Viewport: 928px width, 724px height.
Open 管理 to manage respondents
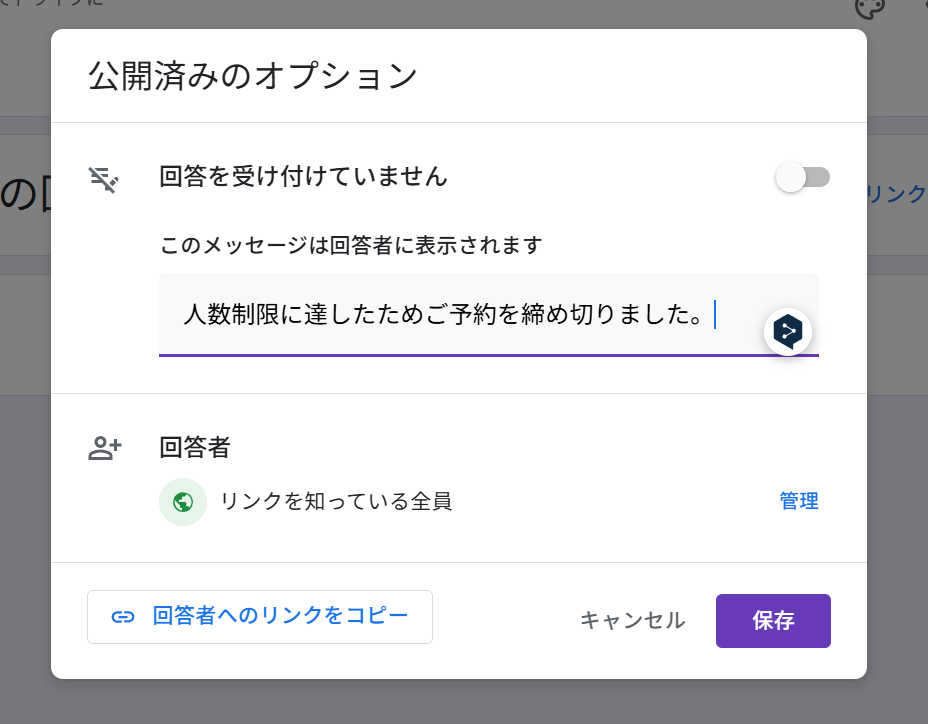[799, 501]
